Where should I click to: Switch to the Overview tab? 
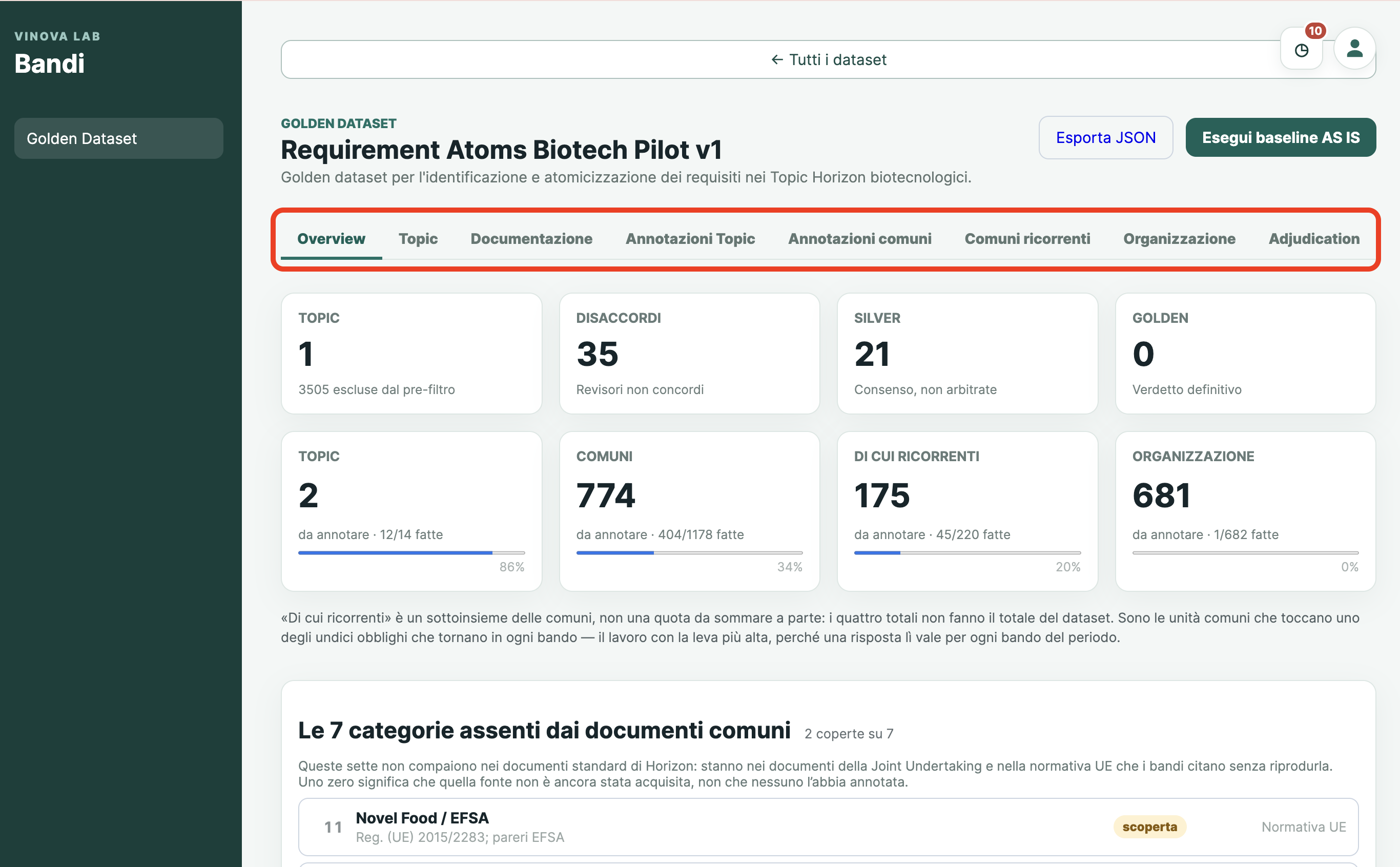point(331,239)
